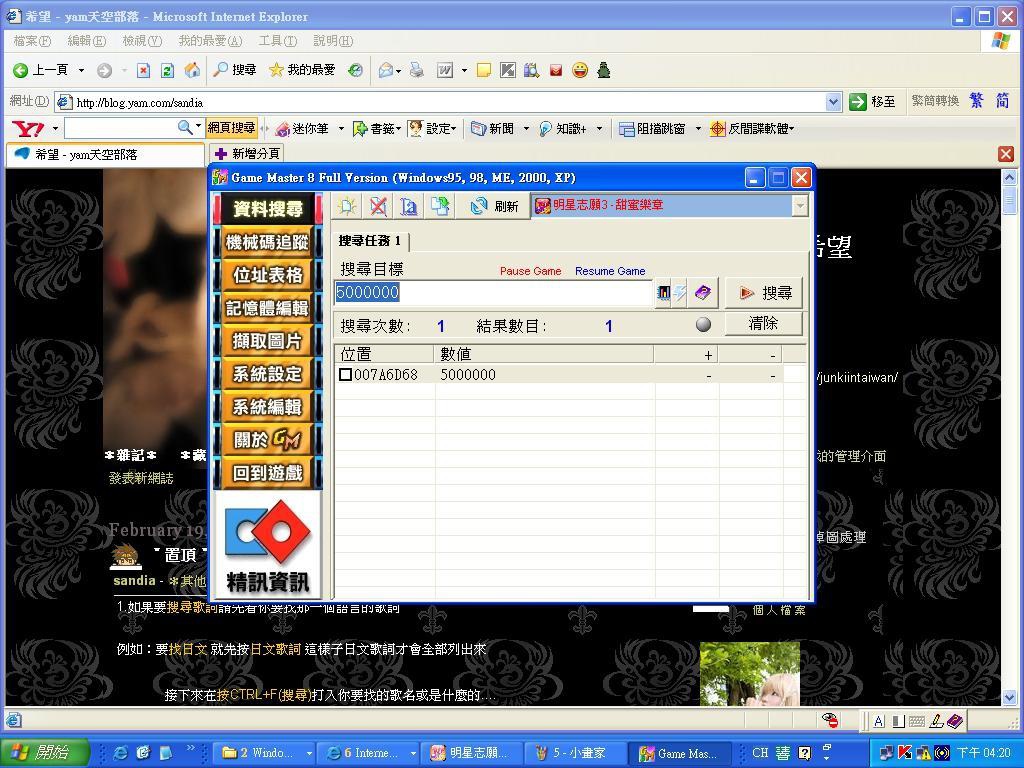This screenshot has width=1024, height=768.
Task: Click the bar chart lightning icon beside search field
Action: [671, 293]
